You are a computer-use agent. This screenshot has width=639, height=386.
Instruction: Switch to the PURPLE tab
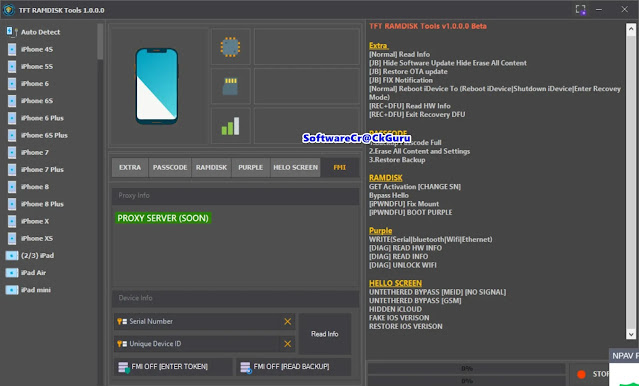pyautogui.click(x=251, y=168)
